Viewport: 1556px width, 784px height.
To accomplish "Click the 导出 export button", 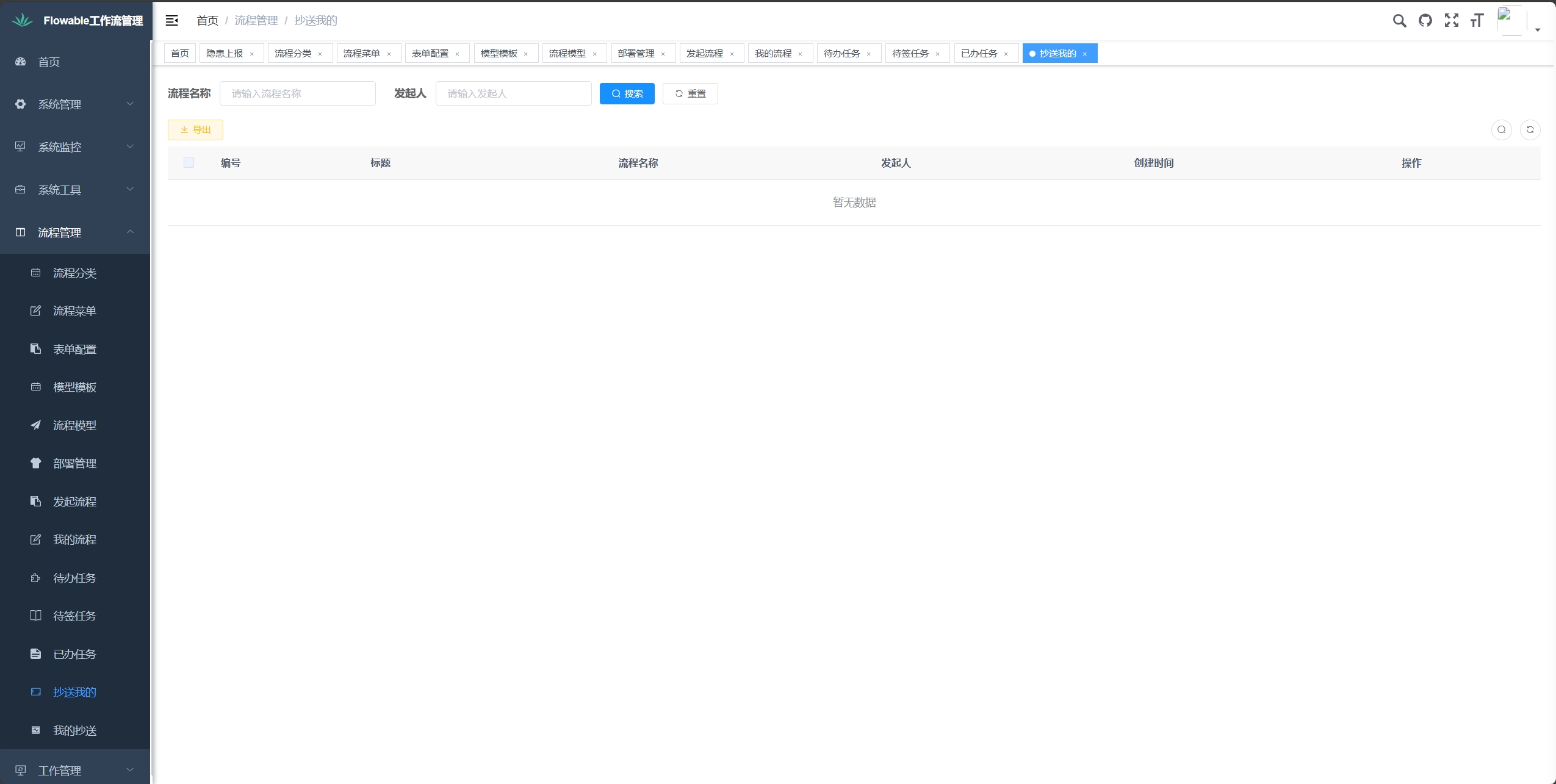I will click(x=195, y=130).
